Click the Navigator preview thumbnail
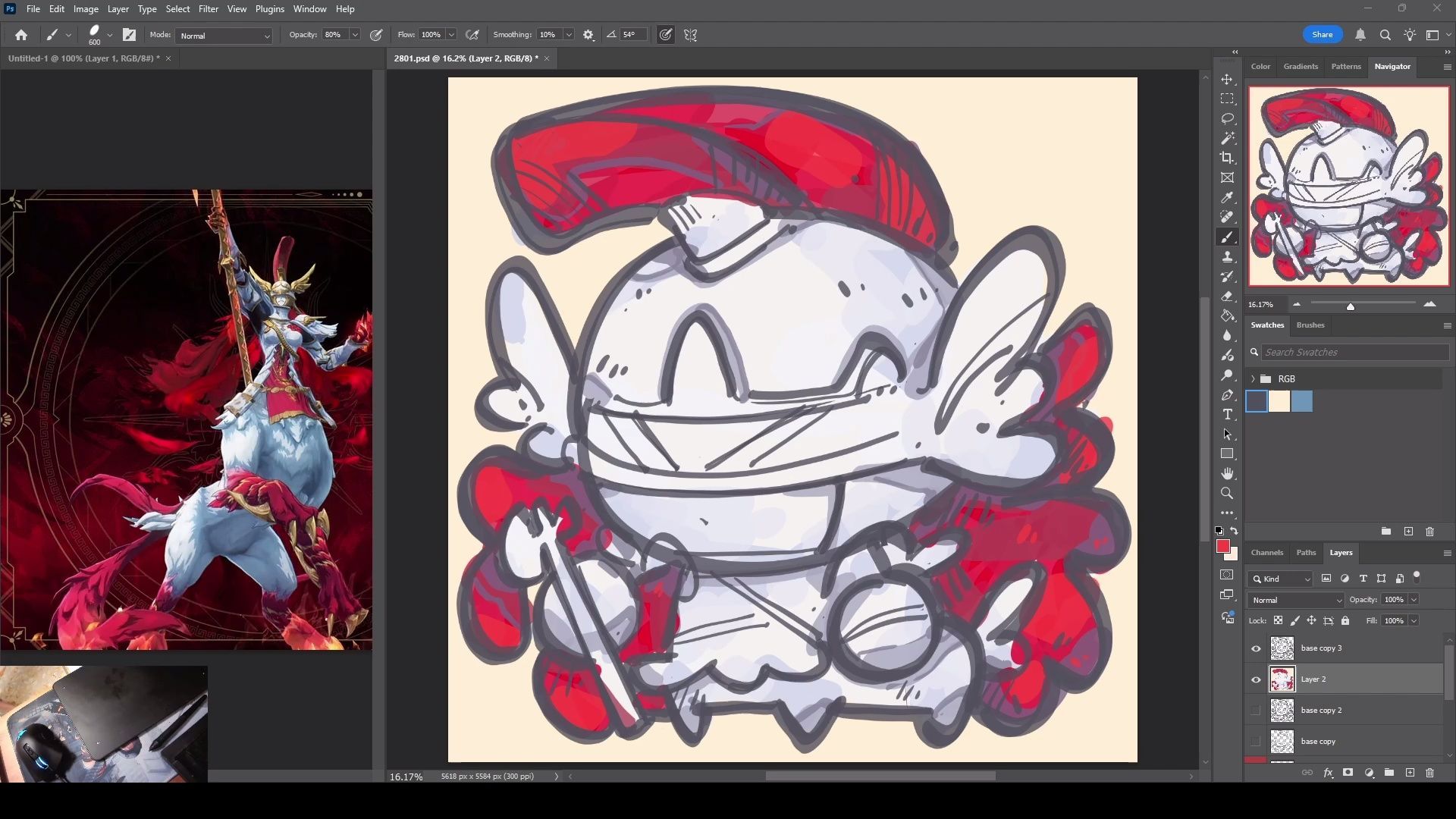Image resolution: width=1456 pixels, height=819 pixels. coord(1349,186)
